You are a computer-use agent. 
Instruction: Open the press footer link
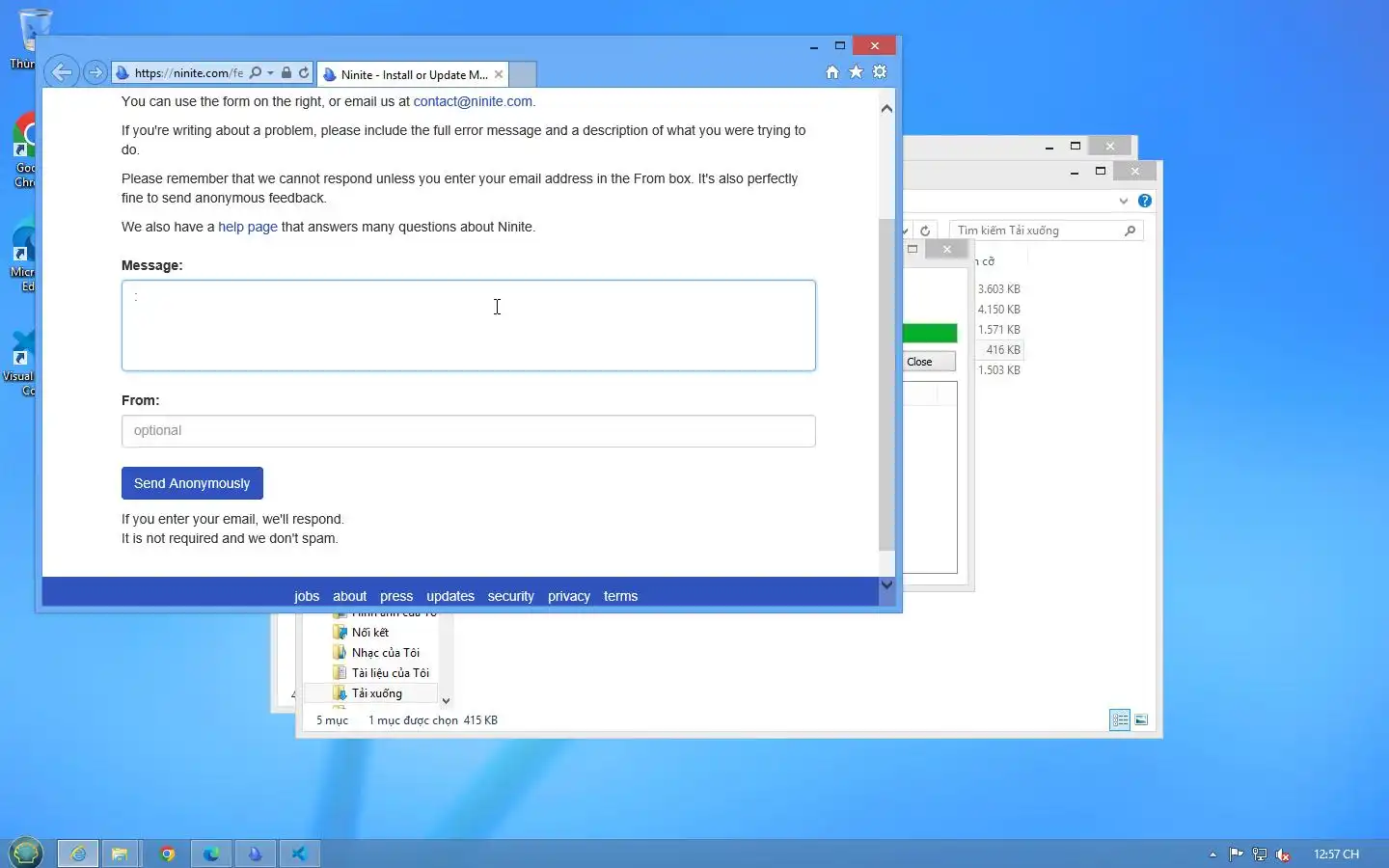(x=396, y=596)
